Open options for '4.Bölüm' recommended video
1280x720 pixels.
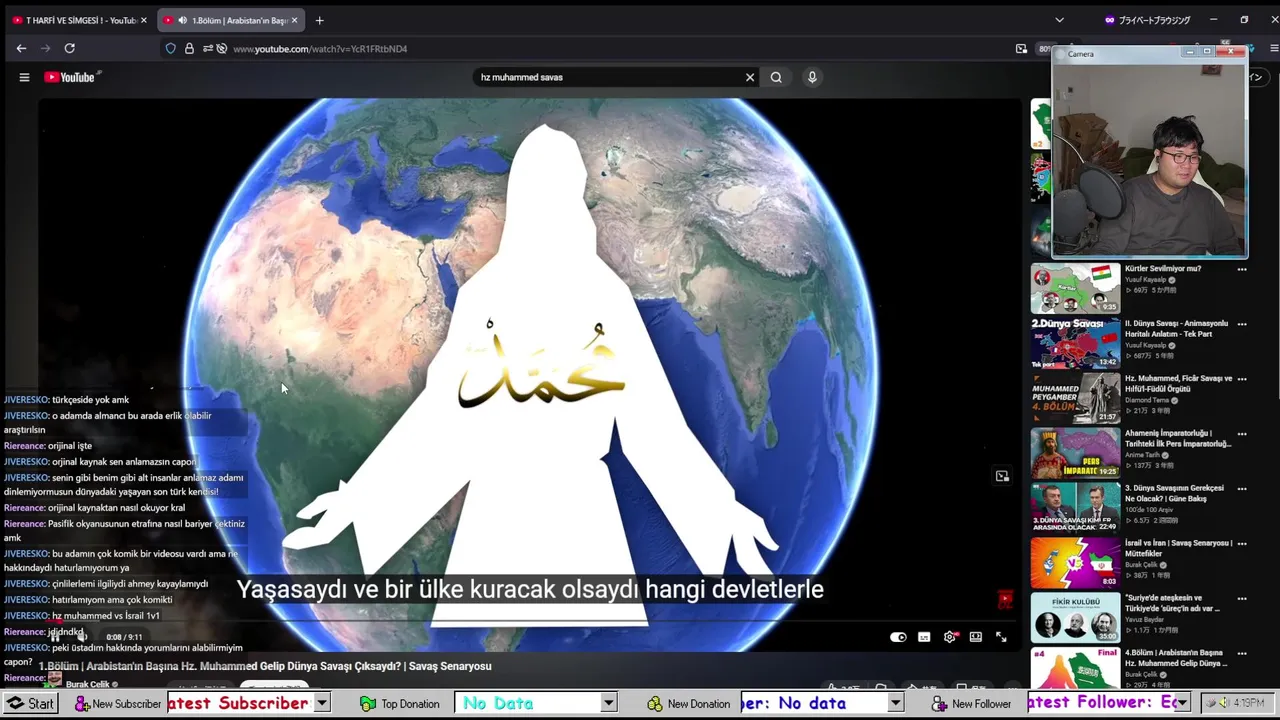click(x=1242, y=654)
